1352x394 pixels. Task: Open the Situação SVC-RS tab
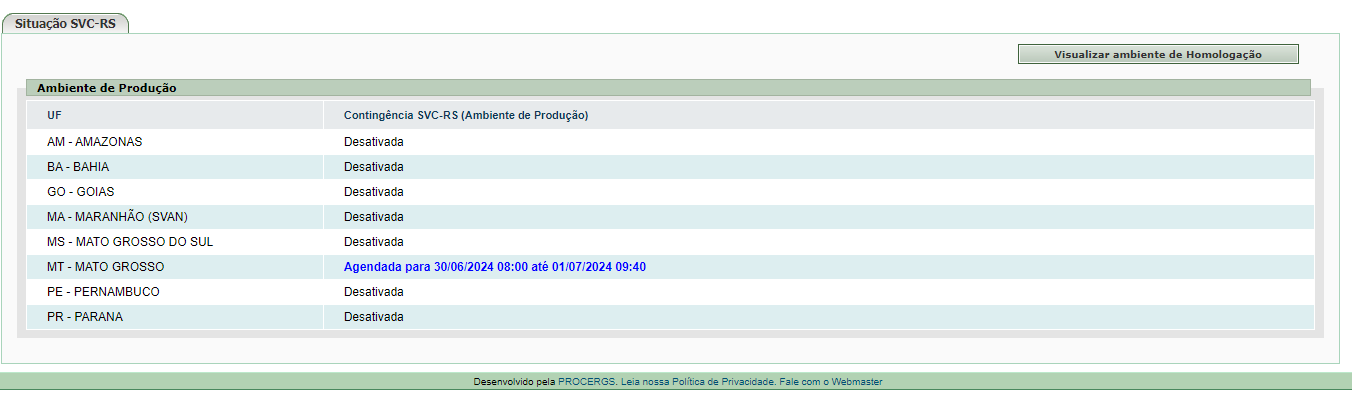point(65,23)
